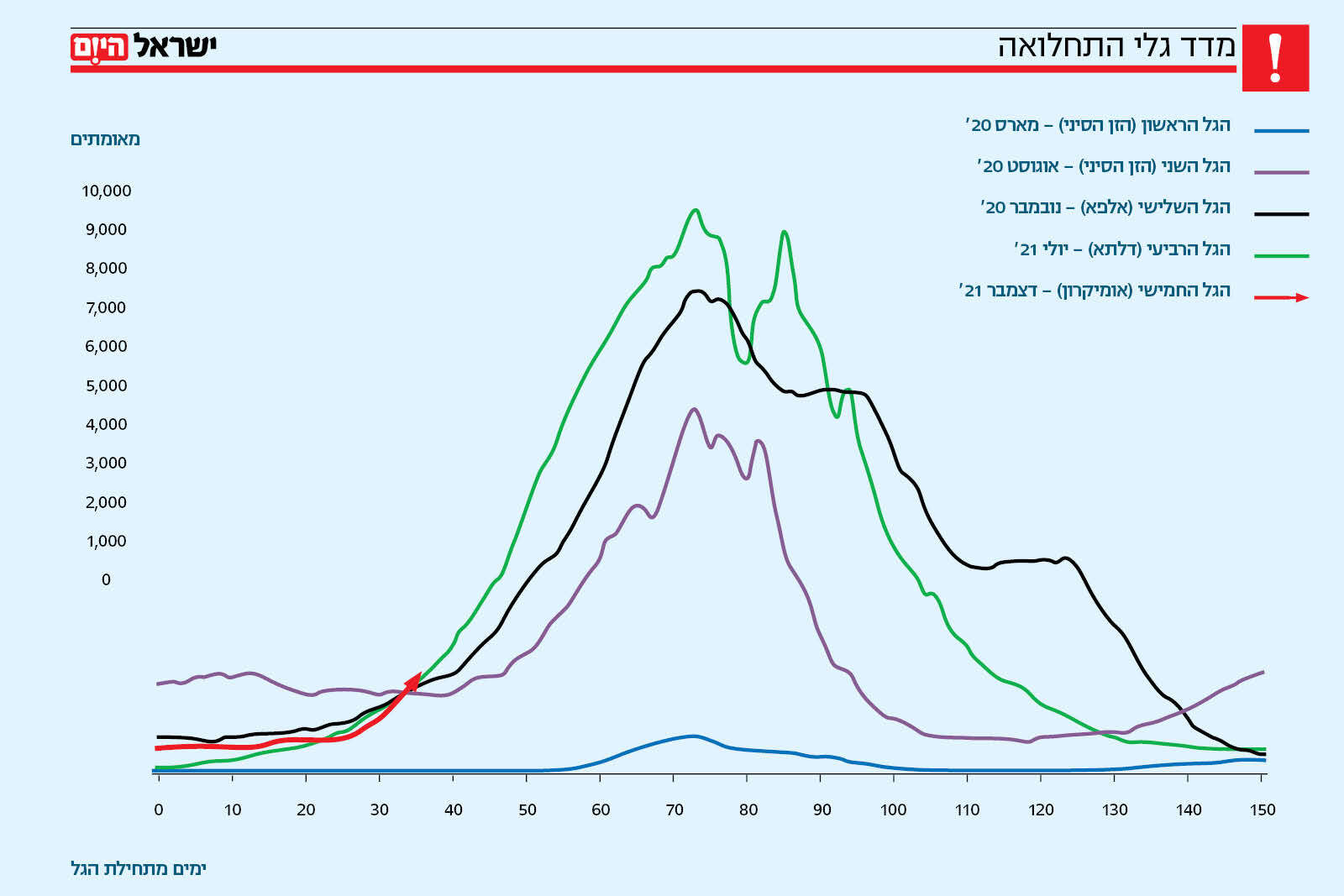Select the blue line legend swatch
The width and height of the screenshot is (1344, 896).
(1281, 131)
